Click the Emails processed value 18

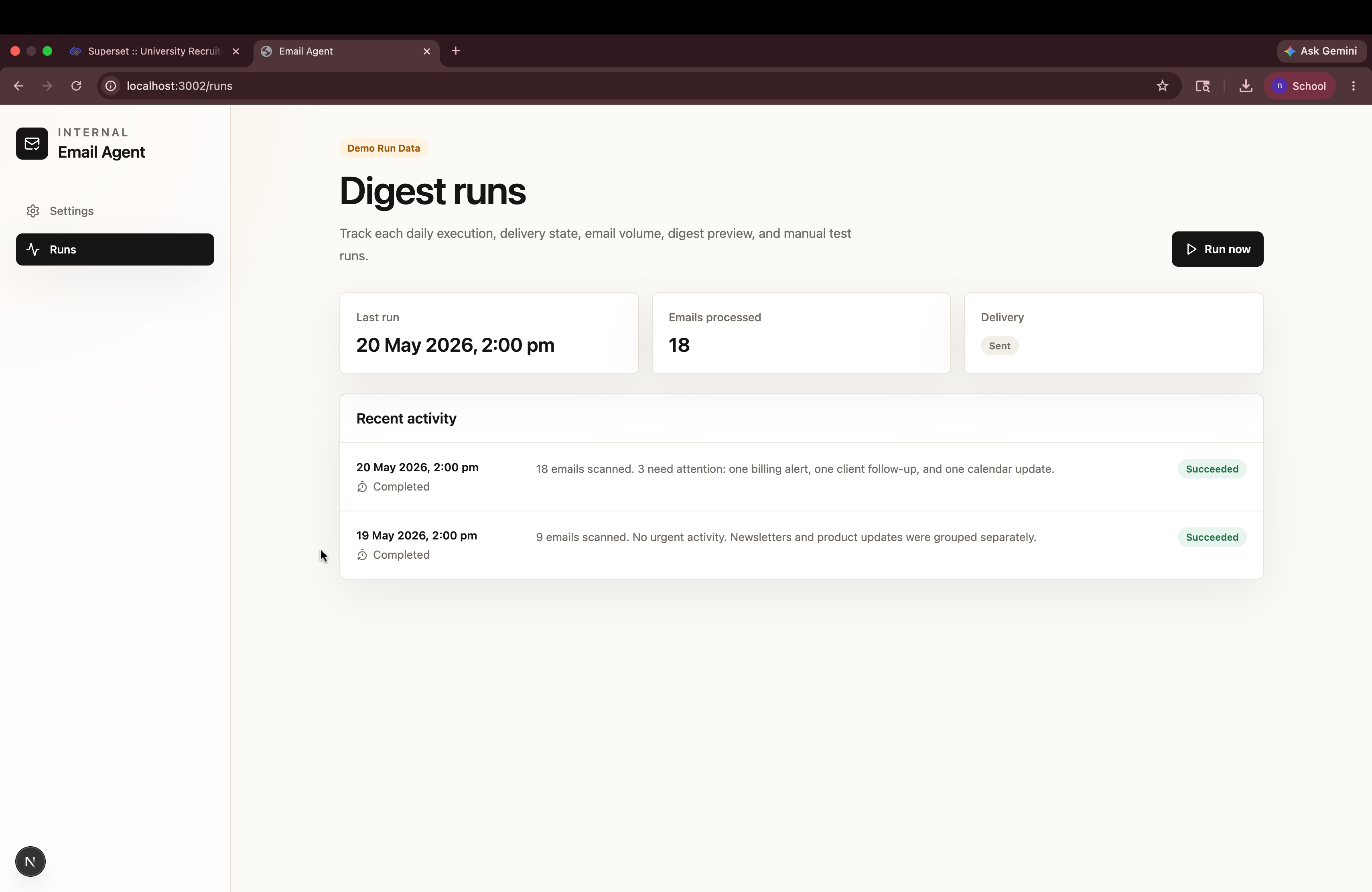(x=679, y=345)
